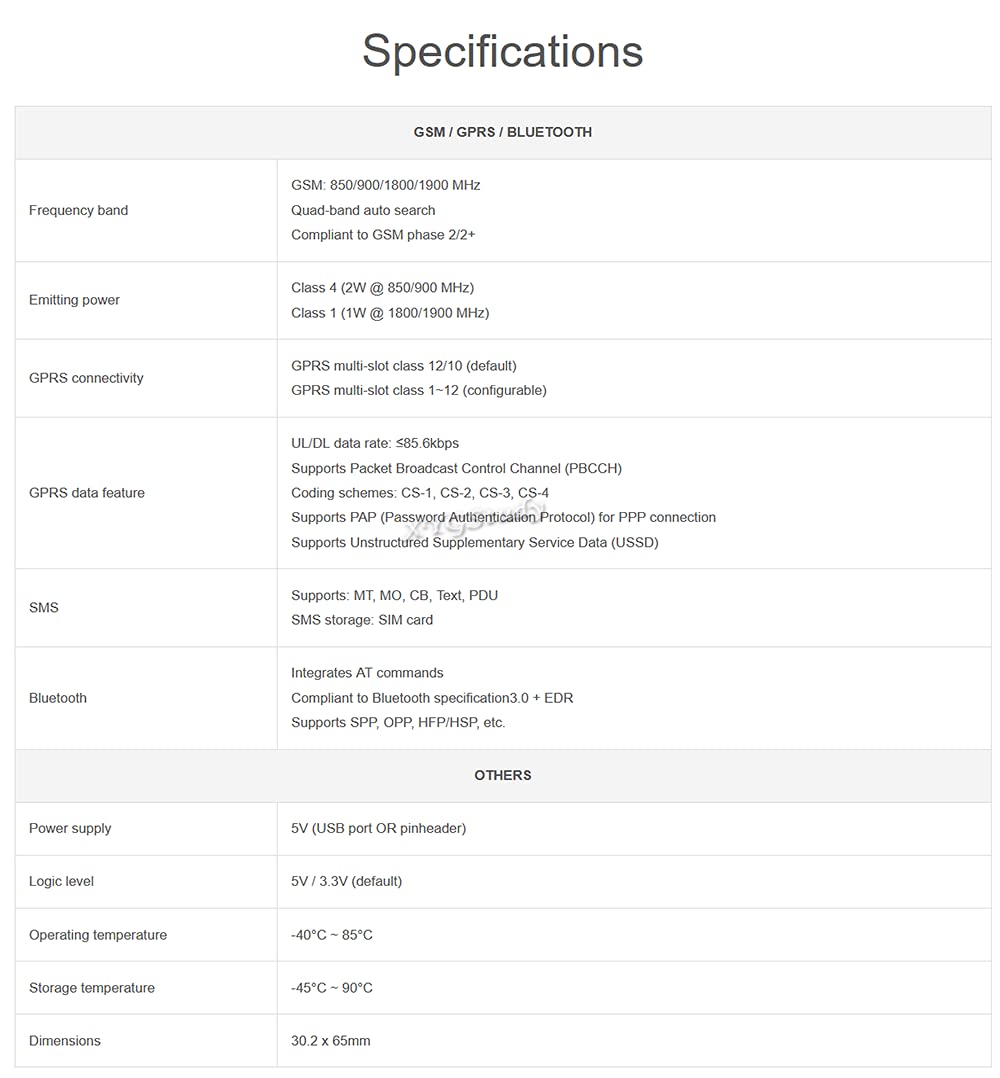Select the Frequency band row label

pos(78,210)
